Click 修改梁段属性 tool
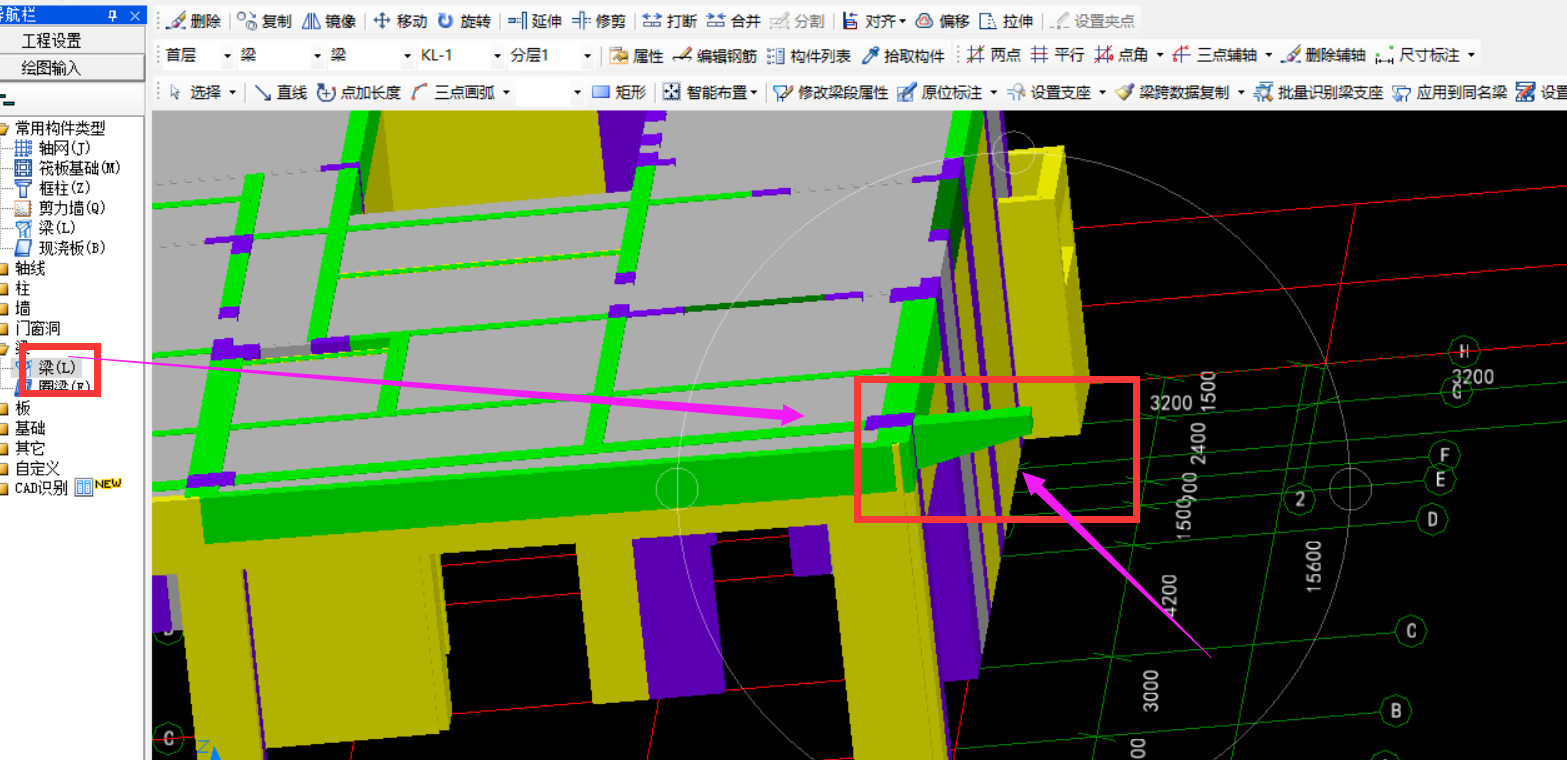The height and width of the screenshot is (760, 1567). (830, 92)
